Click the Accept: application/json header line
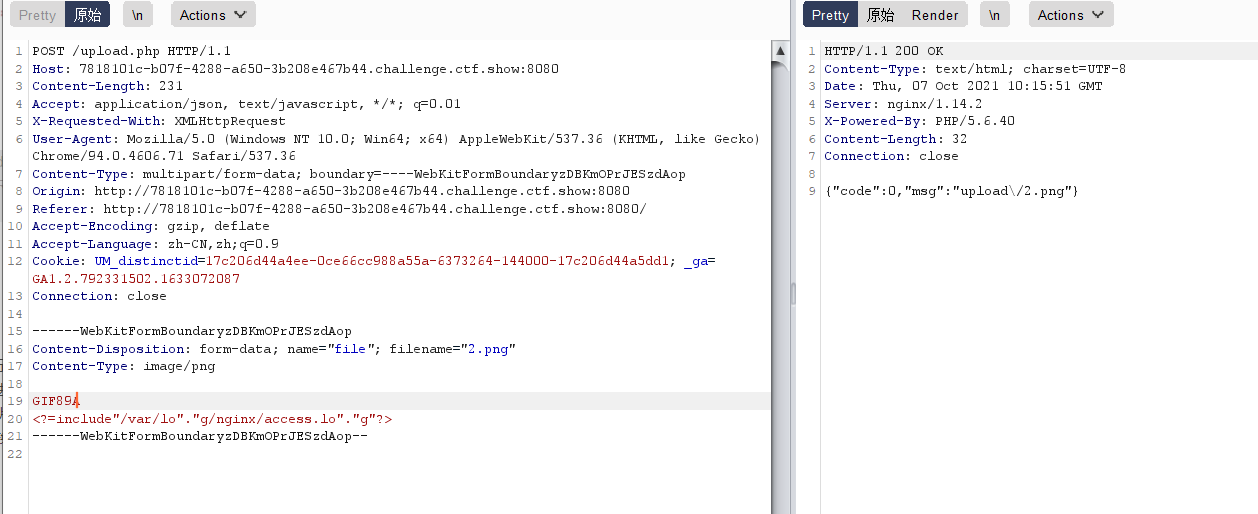The height and width of the screenshot is (514, 1258). [246, 104]
